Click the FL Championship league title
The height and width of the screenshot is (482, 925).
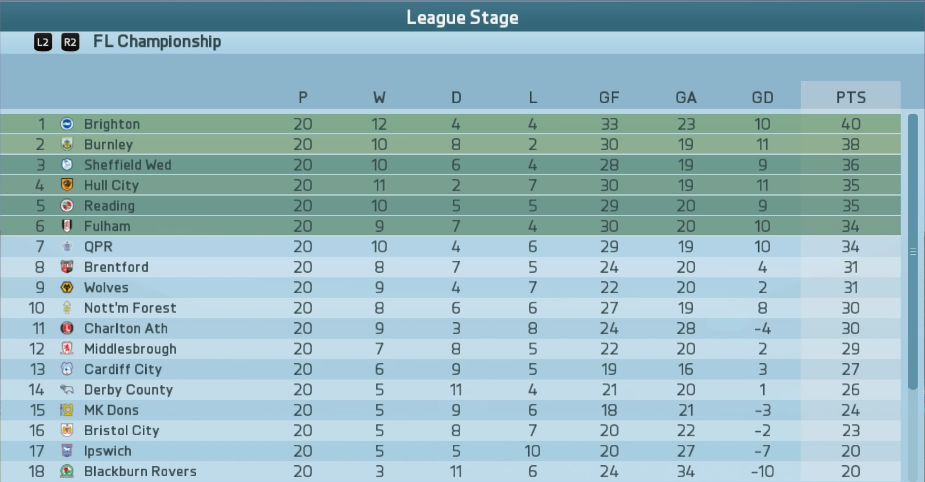click(x=157, y=41)
